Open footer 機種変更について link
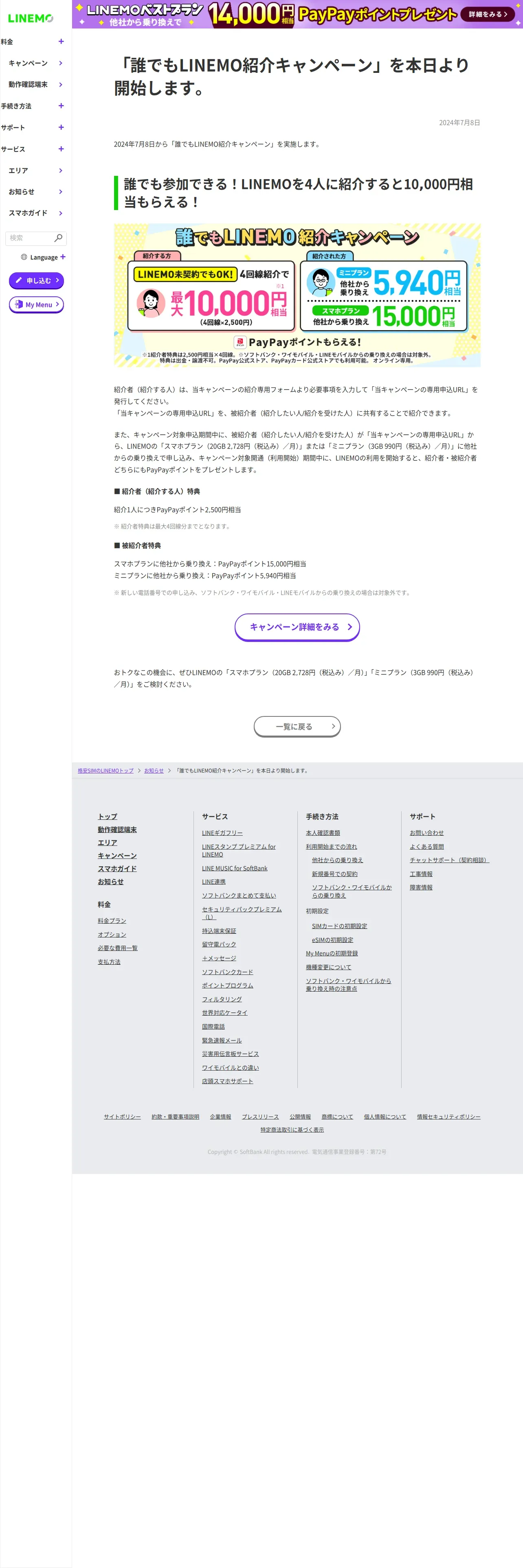This screenshot has width=523, height=1568. click(x=328, y=967)
